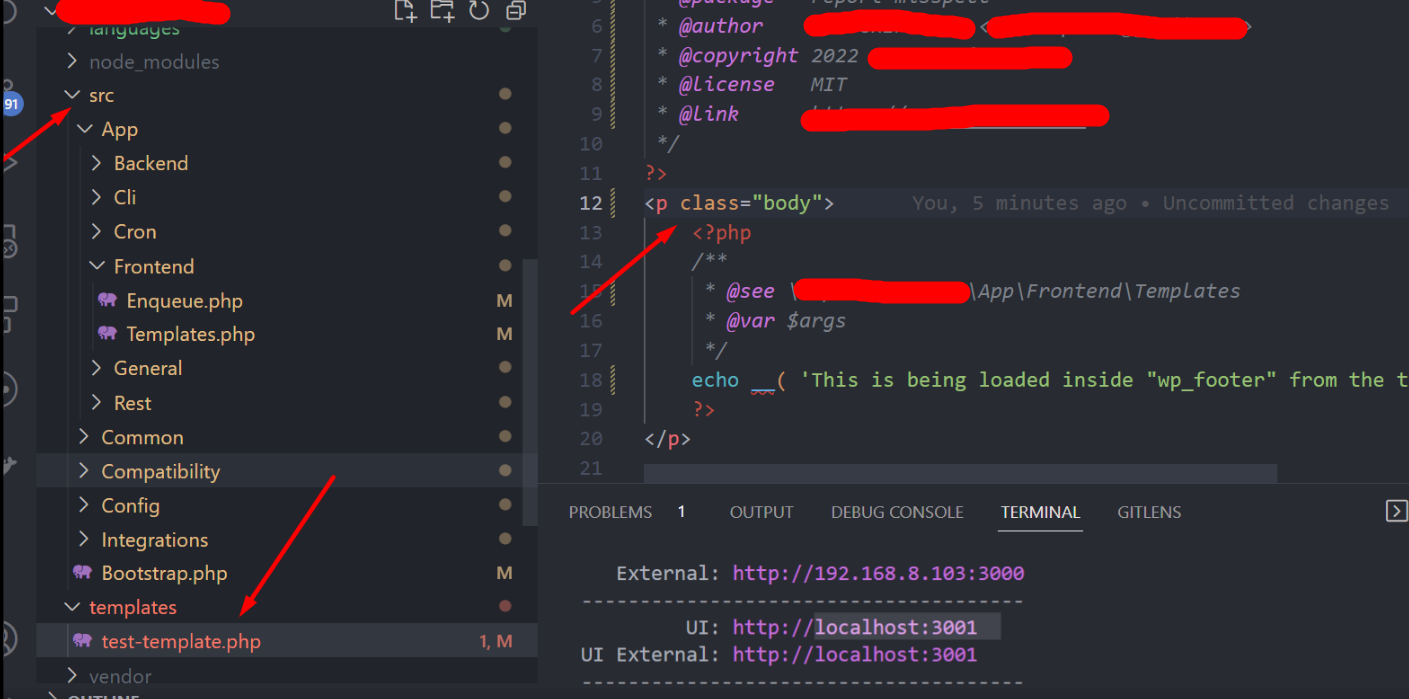
Task: Expand the General folder
Action: pos(96,368)
